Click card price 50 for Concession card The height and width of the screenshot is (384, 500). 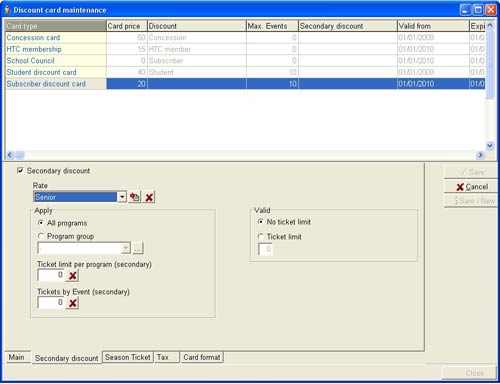tap(127, 38)
